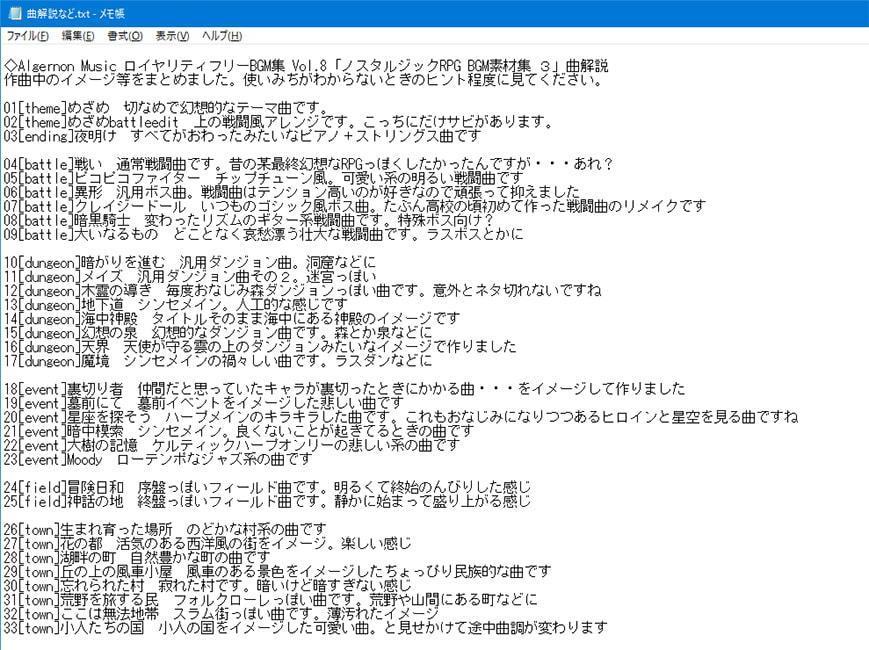Viewport: 869px width, 650px height.
Task: Click the line 02[theme]めざめbattleedit
Action: [x=278, y=122]
